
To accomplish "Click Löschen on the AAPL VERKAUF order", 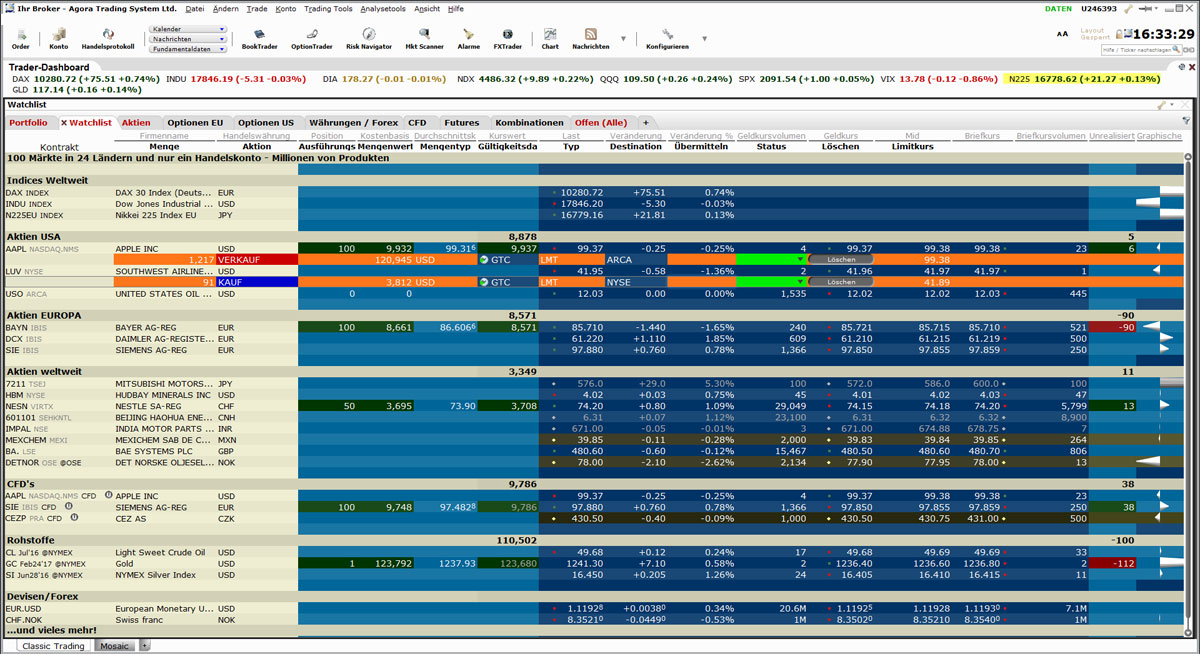I will click(x=840, y=259).
